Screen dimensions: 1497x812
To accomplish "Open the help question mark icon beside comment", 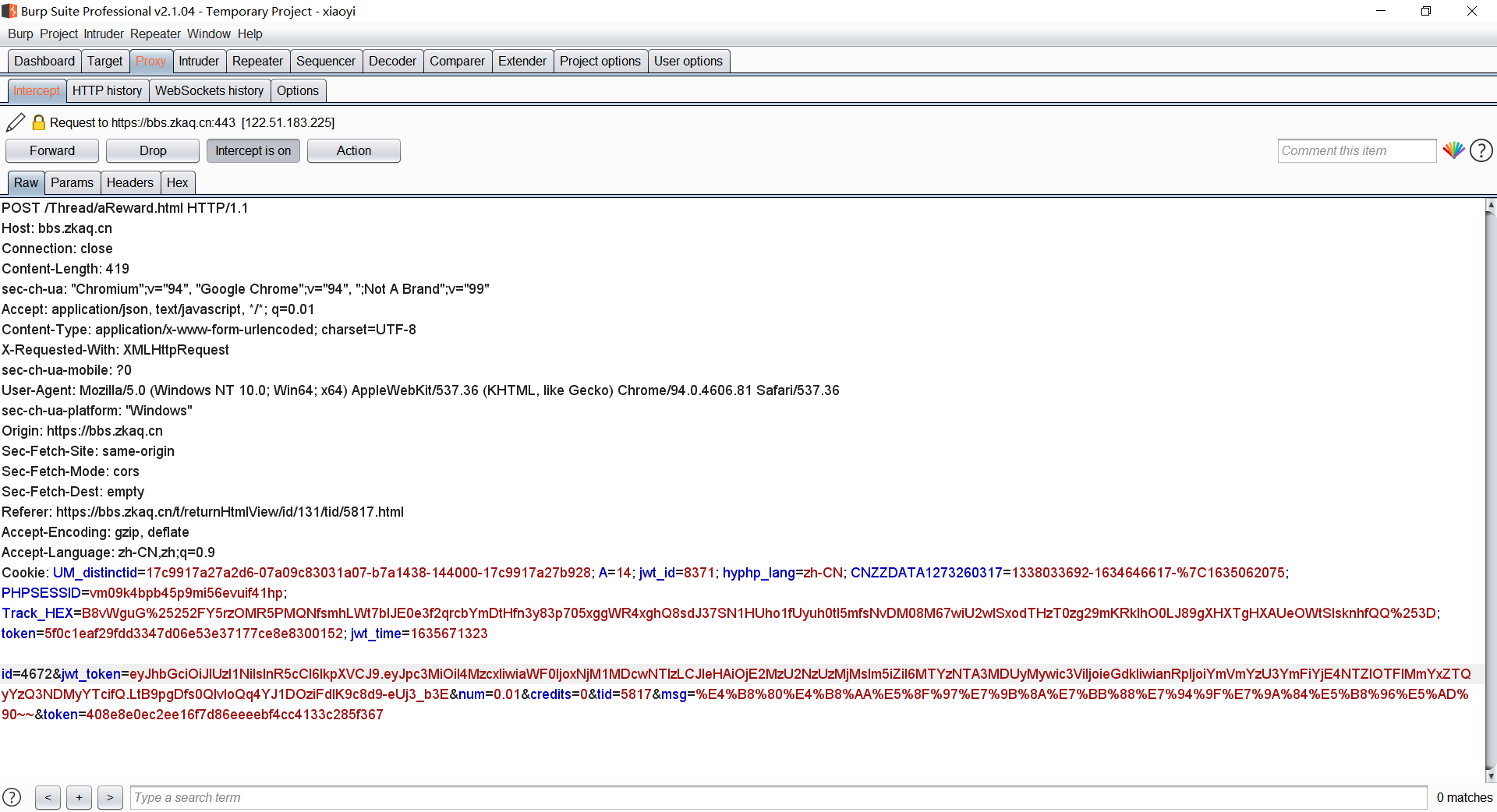I will (1481, 150).
